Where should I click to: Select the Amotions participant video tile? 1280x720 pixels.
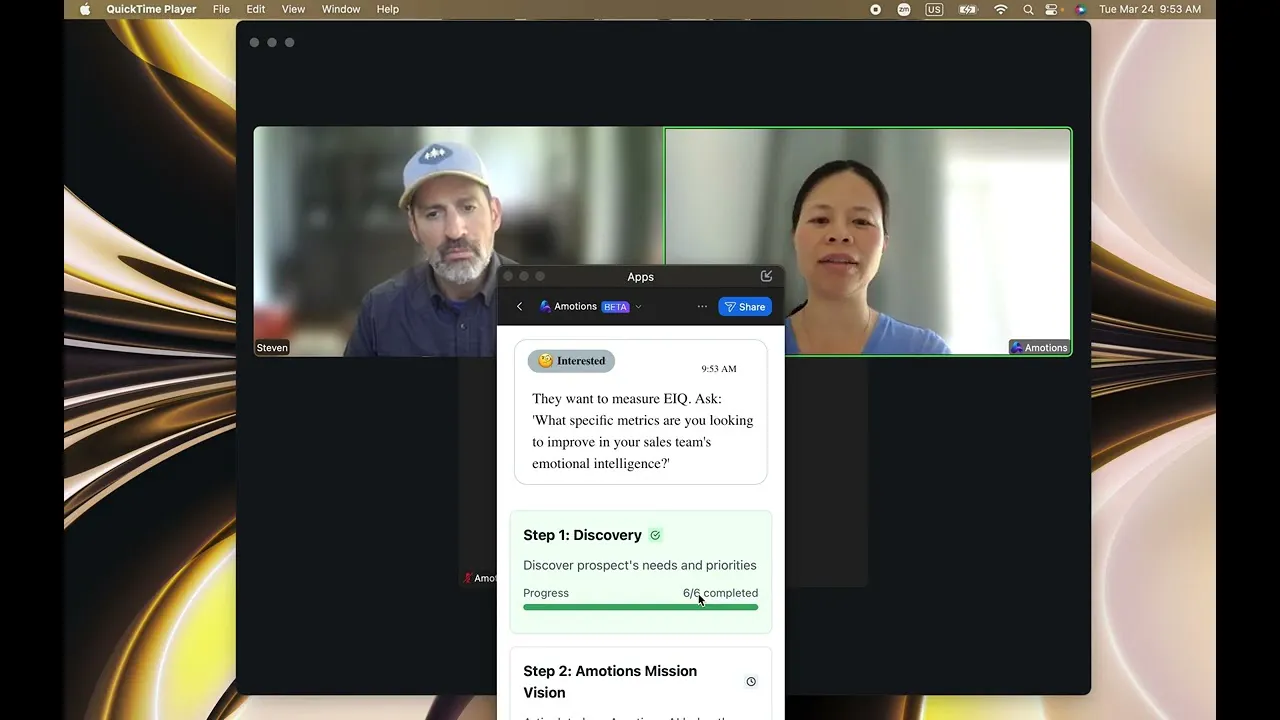(868, 241)
